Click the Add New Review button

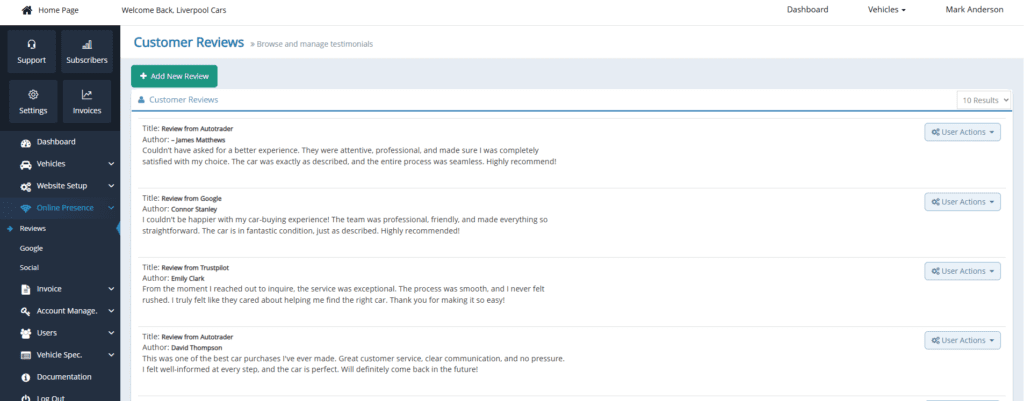pos(174,76)
